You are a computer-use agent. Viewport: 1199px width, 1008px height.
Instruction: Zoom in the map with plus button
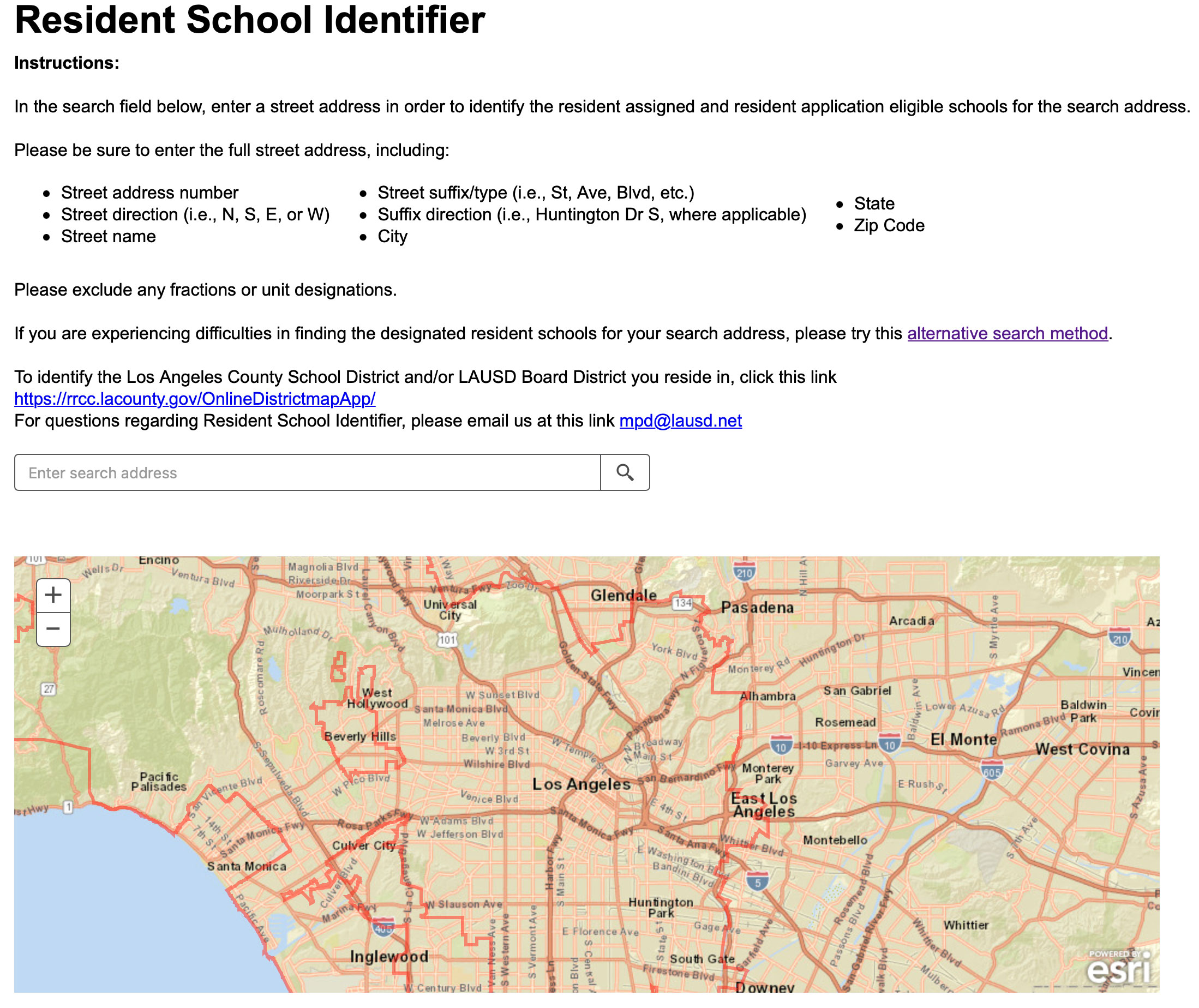(53, 596)
